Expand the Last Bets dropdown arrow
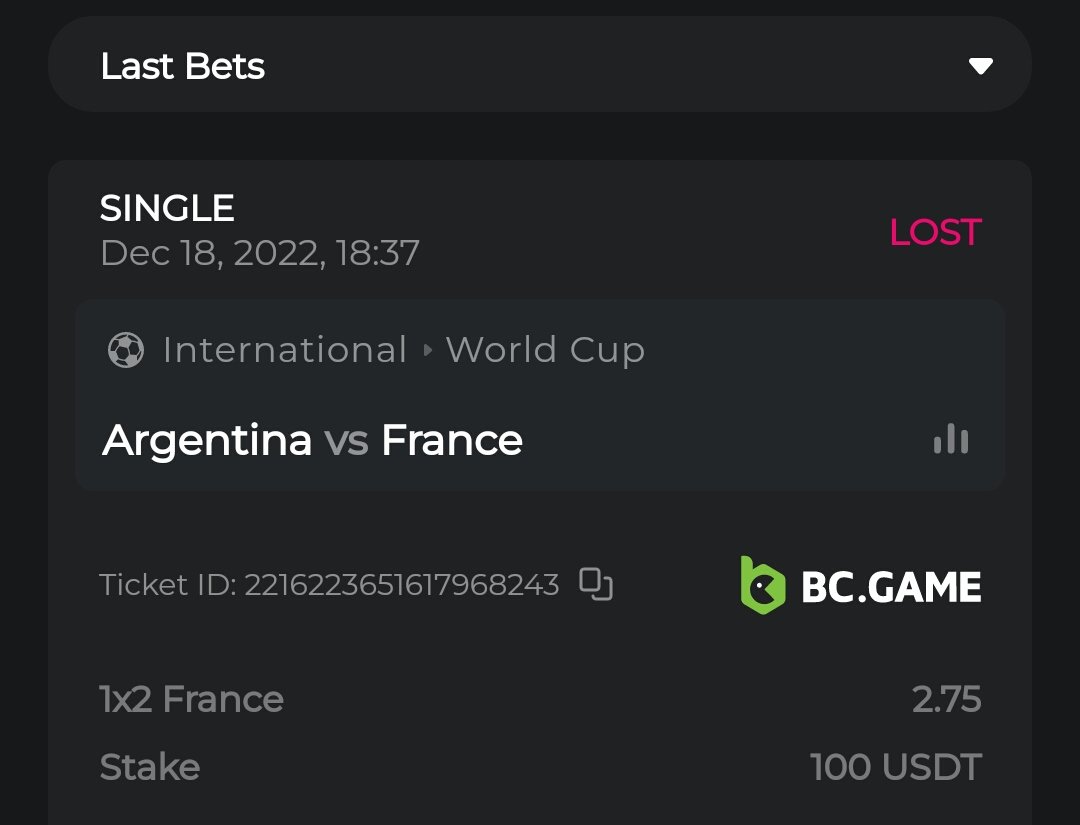This screenshot has height=825, width=1080. [980, 67]
